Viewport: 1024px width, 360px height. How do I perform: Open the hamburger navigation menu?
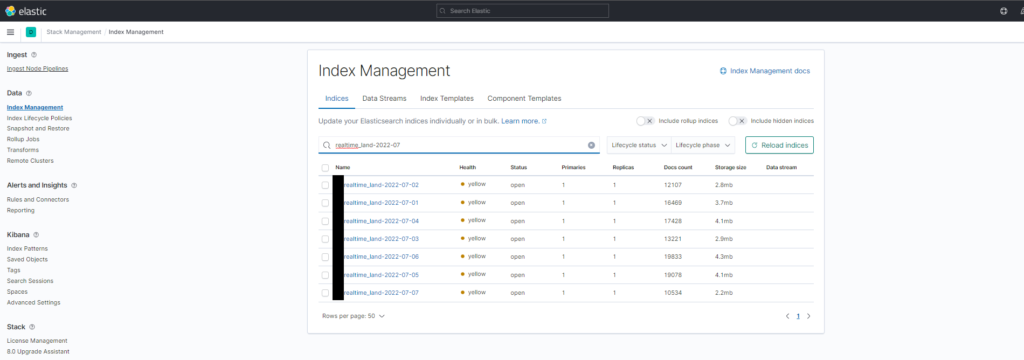tap(10, 32)
